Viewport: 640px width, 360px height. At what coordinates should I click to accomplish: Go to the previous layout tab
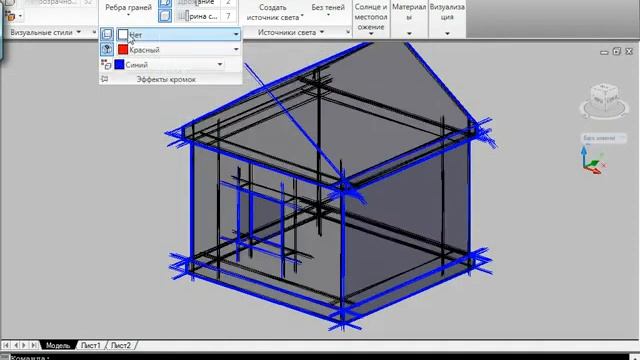click(x=16, y=345)
